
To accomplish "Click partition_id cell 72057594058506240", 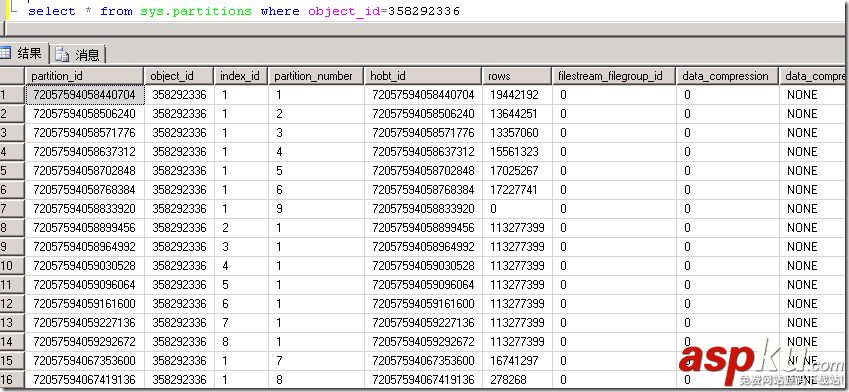I will (84, 114).
